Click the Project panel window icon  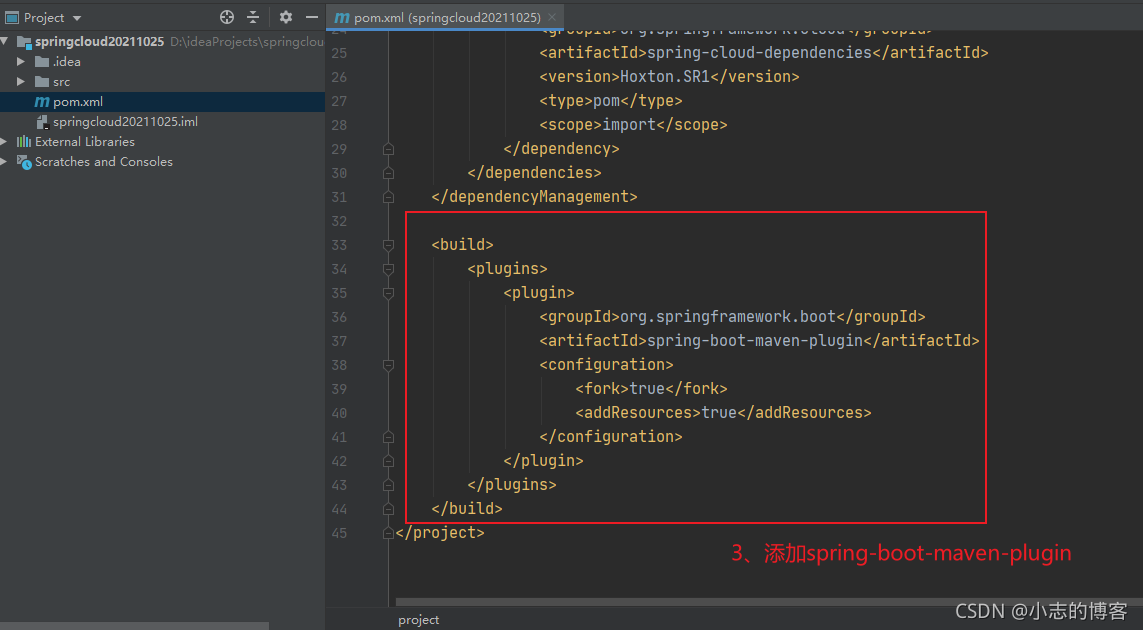(x=12, y=18)
